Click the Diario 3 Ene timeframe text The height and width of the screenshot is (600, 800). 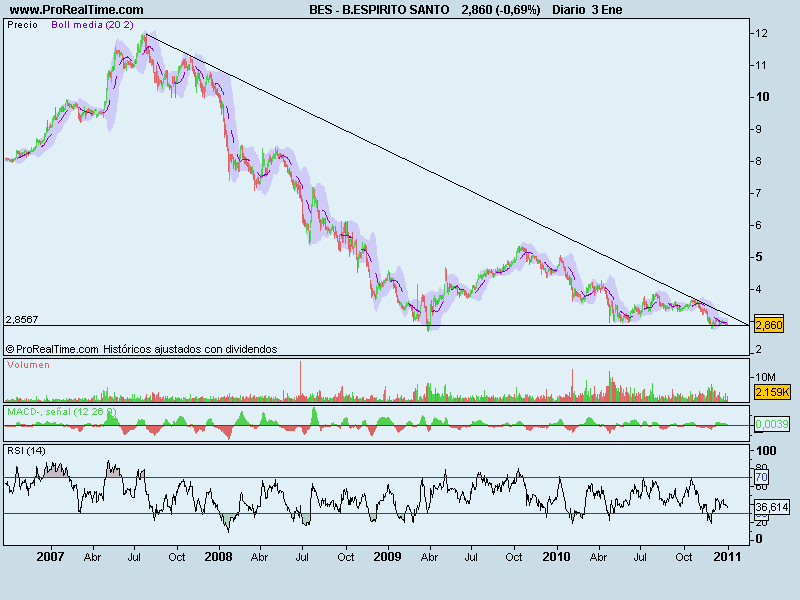[x=587, y=10]
